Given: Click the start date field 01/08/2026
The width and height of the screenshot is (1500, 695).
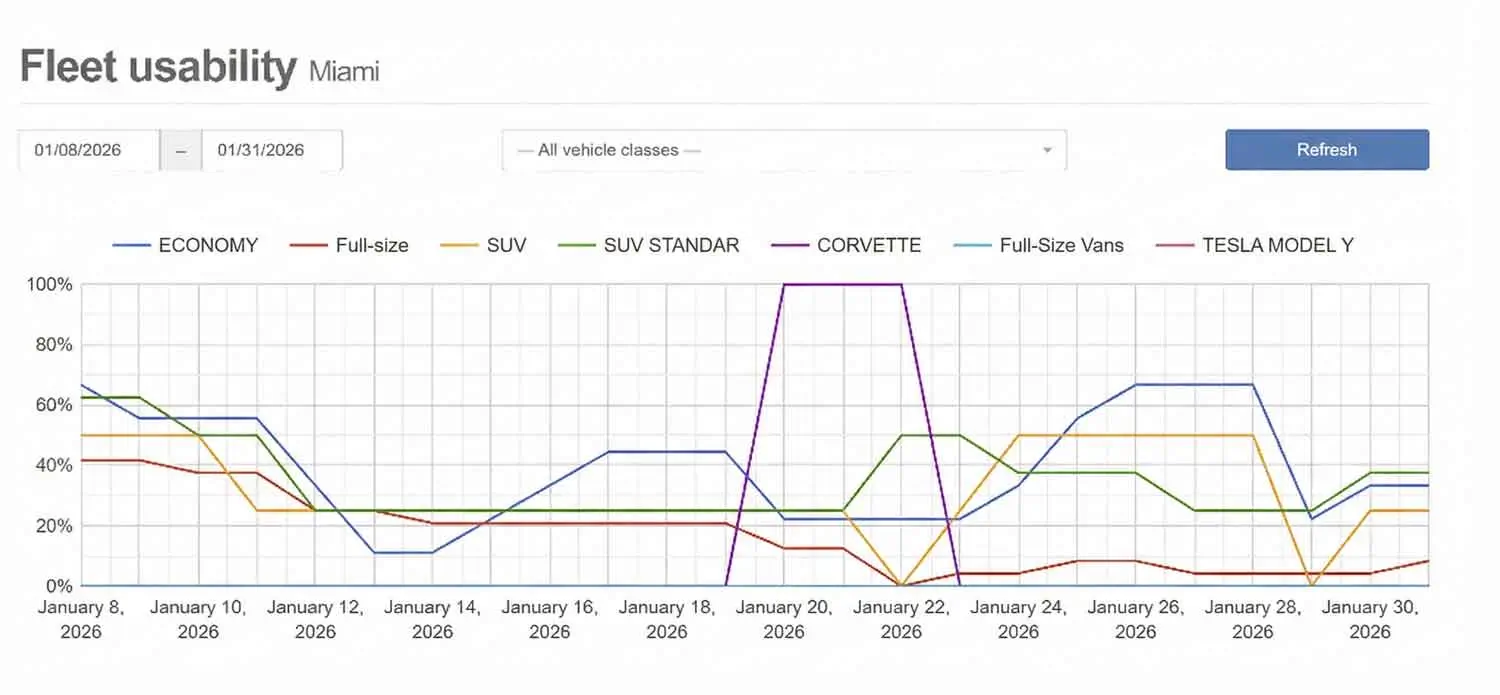Looking at the screenshot, I should pos(88,150).
